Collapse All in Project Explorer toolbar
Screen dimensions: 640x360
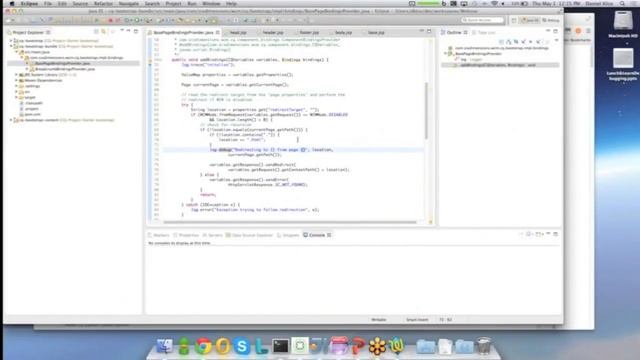pos(96,31)
